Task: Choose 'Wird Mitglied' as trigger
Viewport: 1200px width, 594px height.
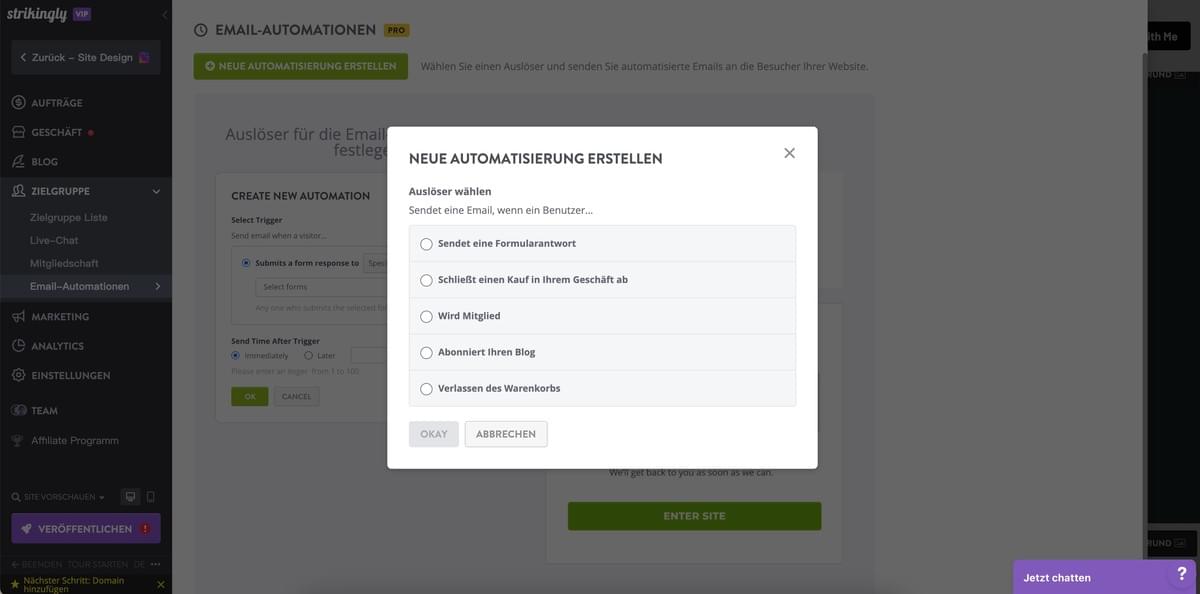Action: pos(426,315)
